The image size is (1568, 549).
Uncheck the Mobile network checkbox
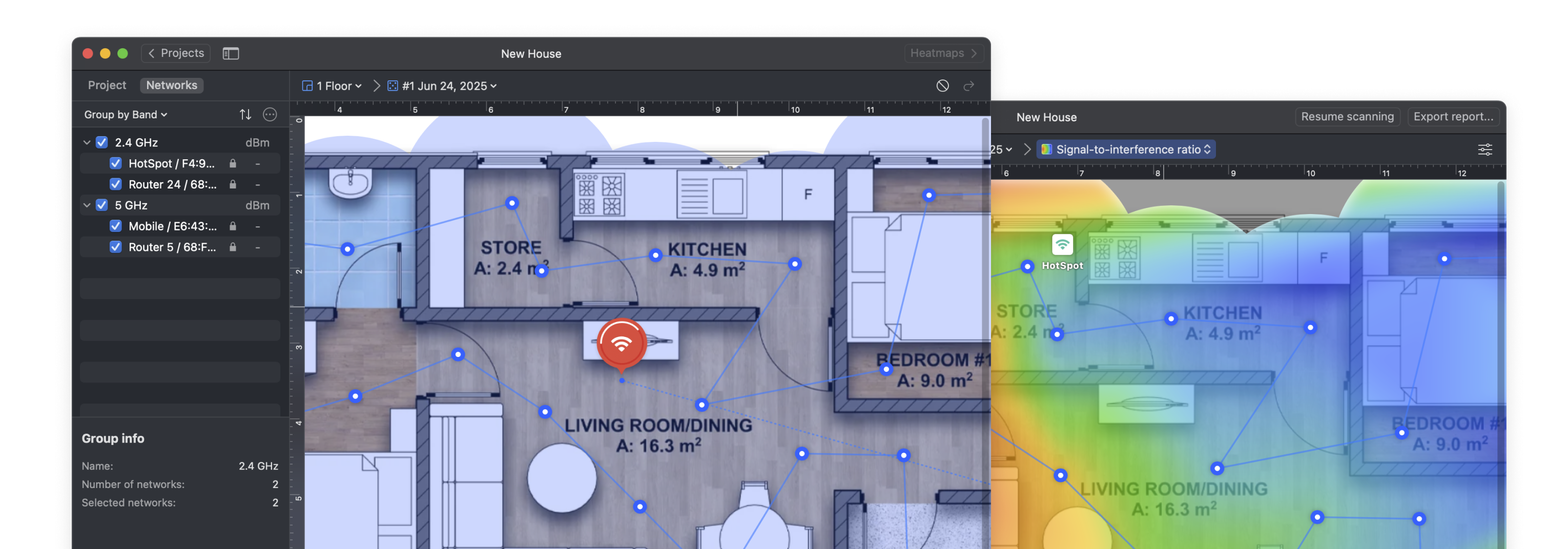[115, 226]
